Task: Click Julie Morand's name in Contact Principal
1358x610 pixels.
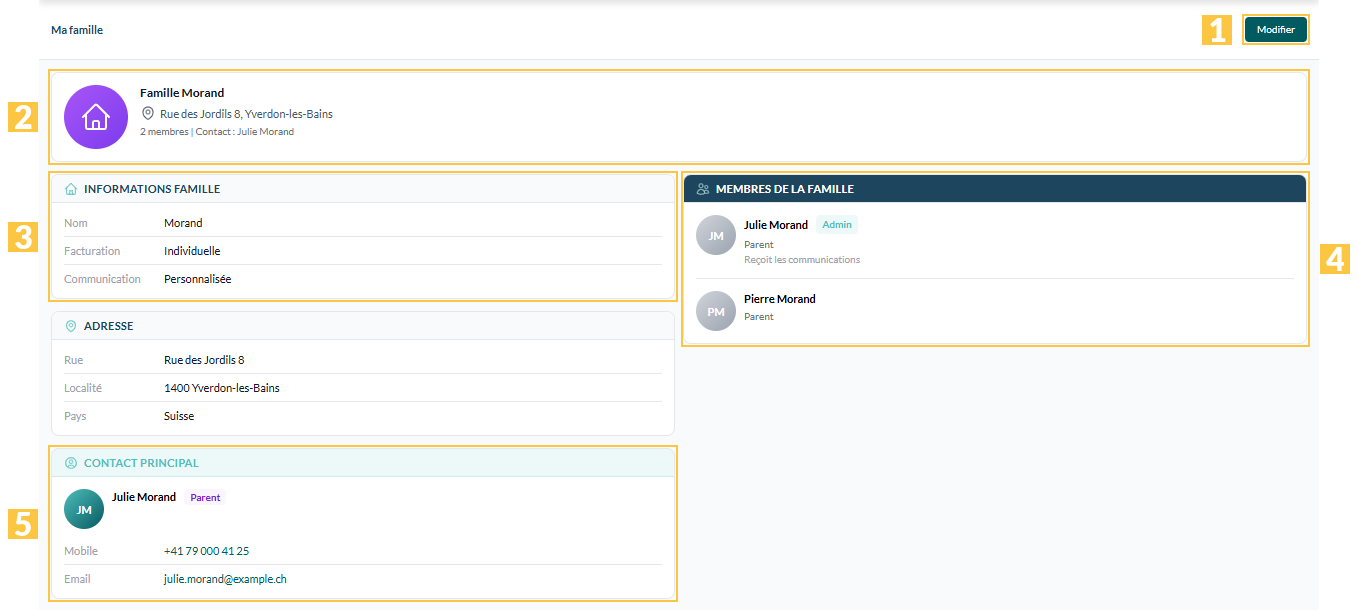Action: pos(144,497)
